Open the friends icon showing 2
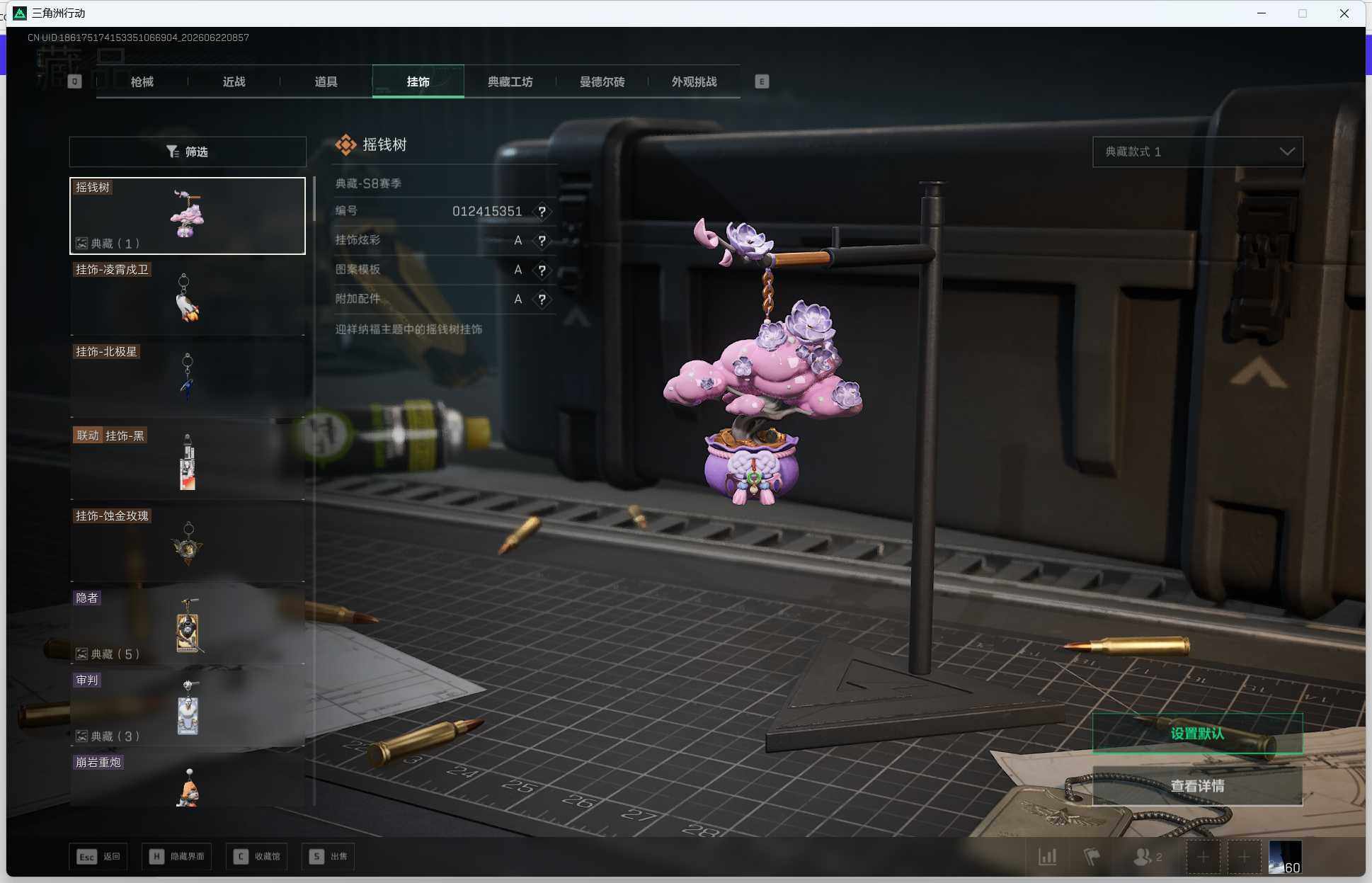 click(x=1148, y=857)
